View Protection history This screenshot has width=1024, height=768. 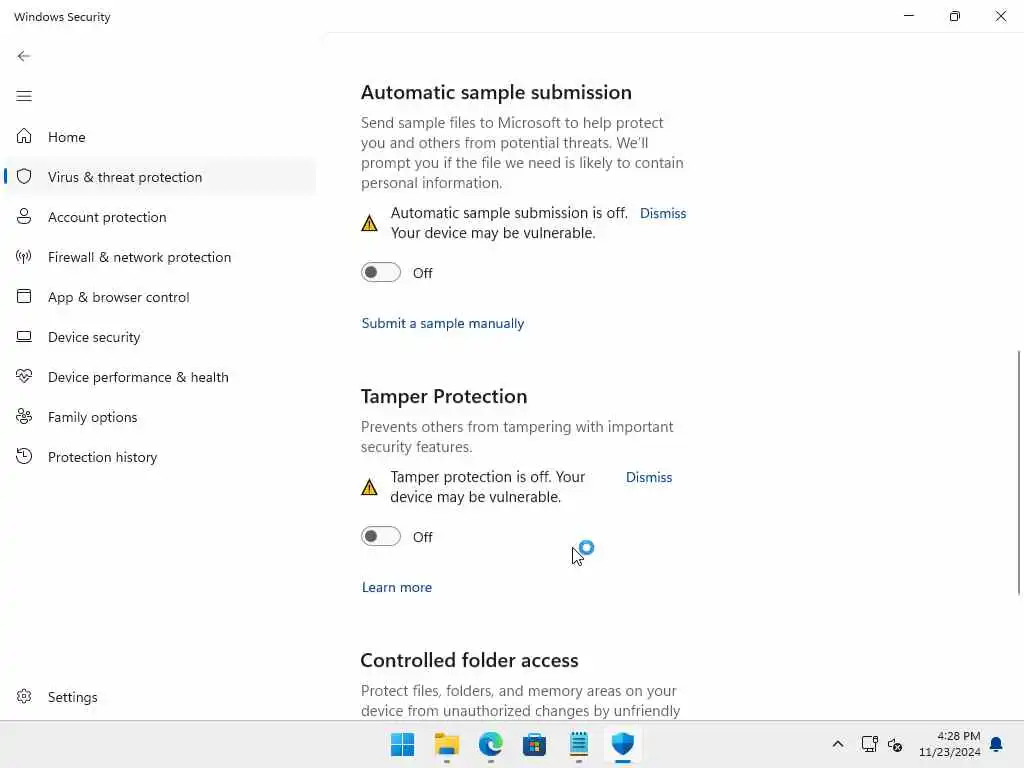coord(159,456)
